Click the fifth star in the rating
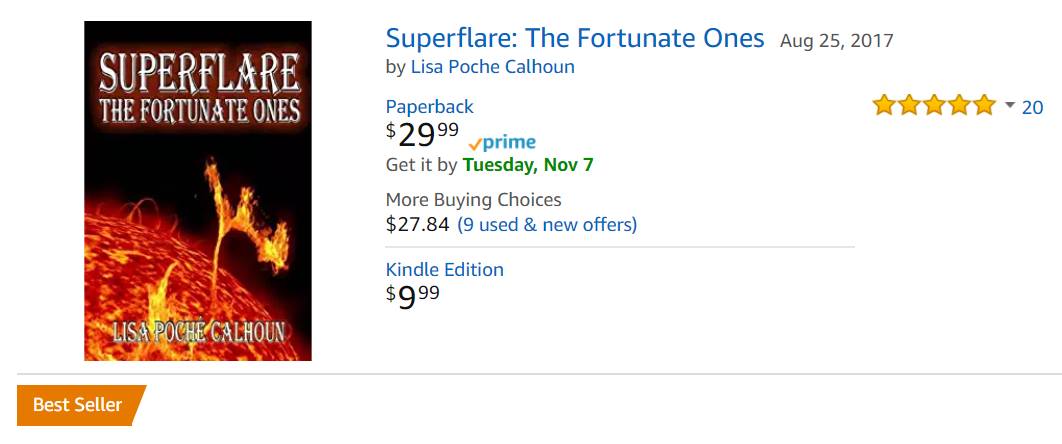This screenshot has height=444, width=1062. coord(985,105)
